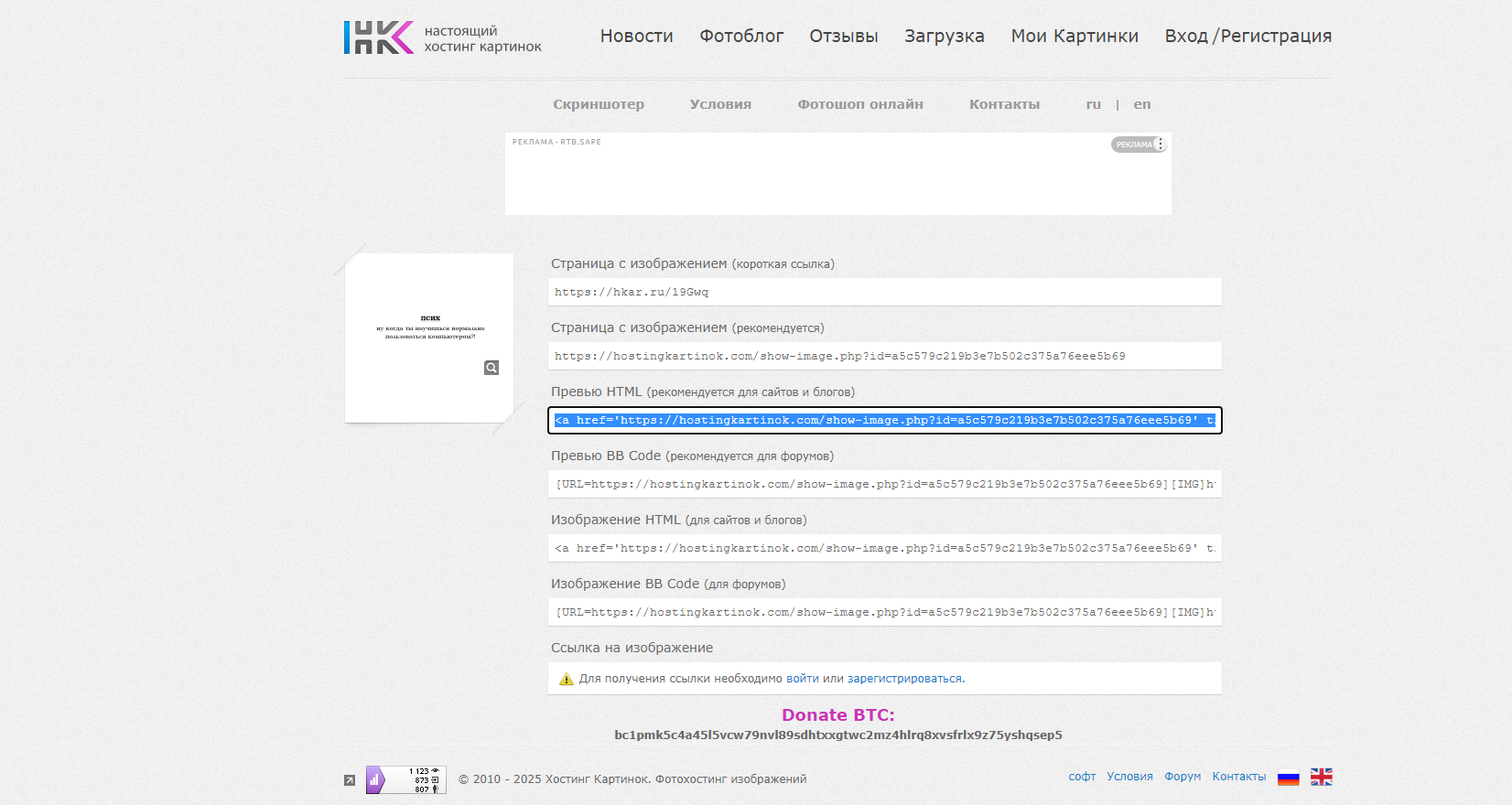Click the HK hosting logo icon

point(379,38)
